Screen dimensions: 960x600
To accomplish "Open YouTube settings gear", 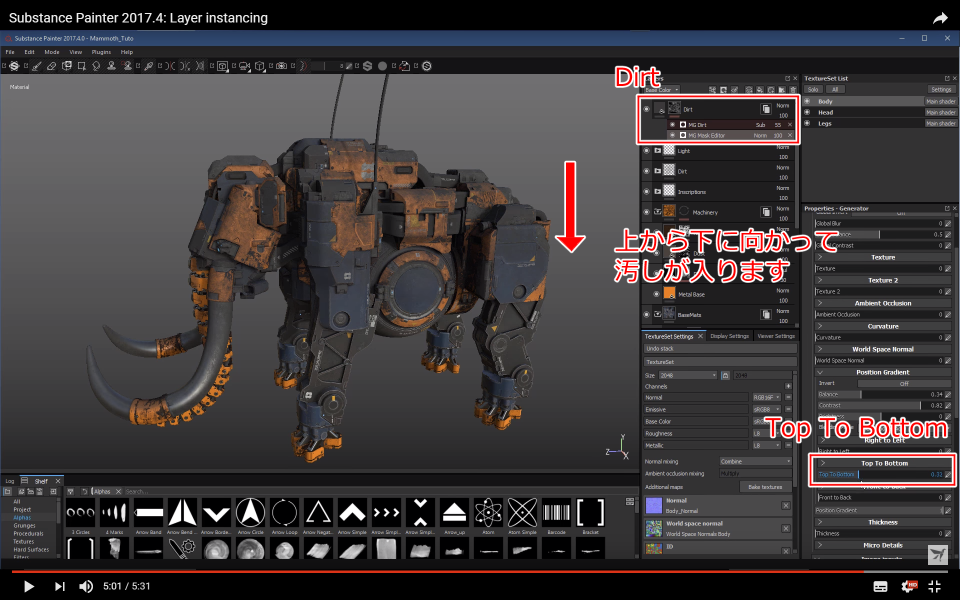I will (x=909, y=586).
